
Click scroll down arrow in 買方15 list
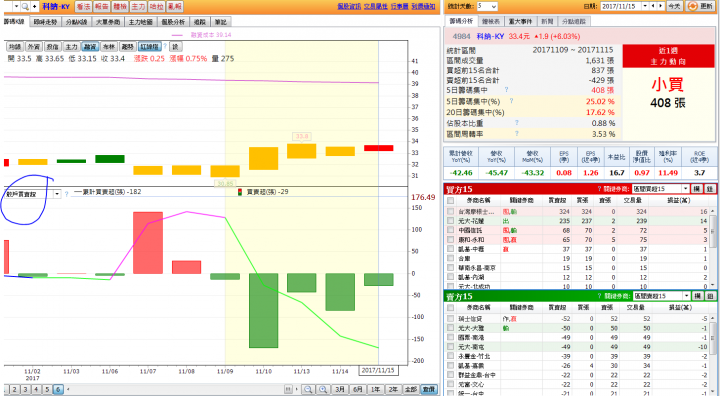(x=713, y=285)
